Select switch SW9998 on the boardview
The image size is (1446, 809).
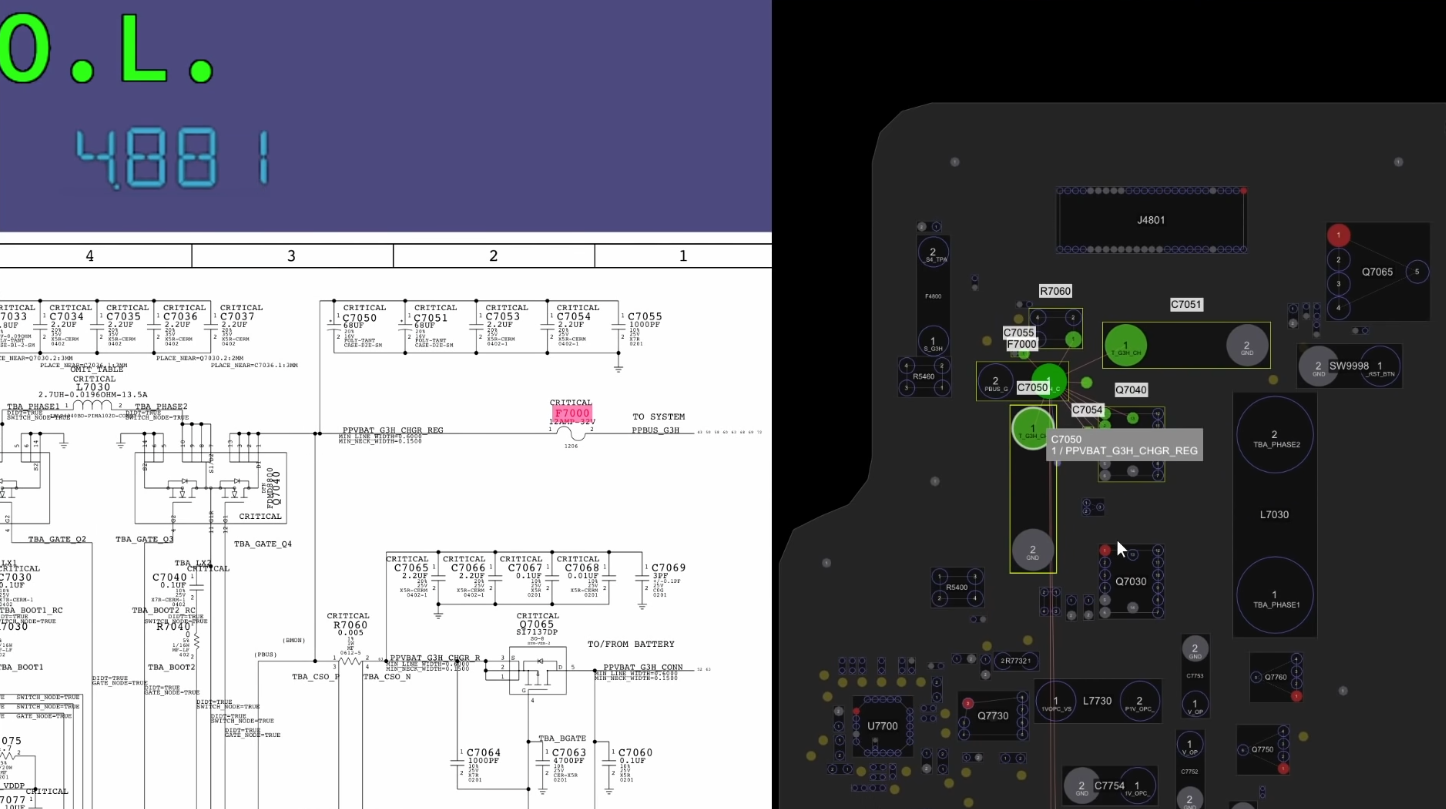pos(1349,366)
